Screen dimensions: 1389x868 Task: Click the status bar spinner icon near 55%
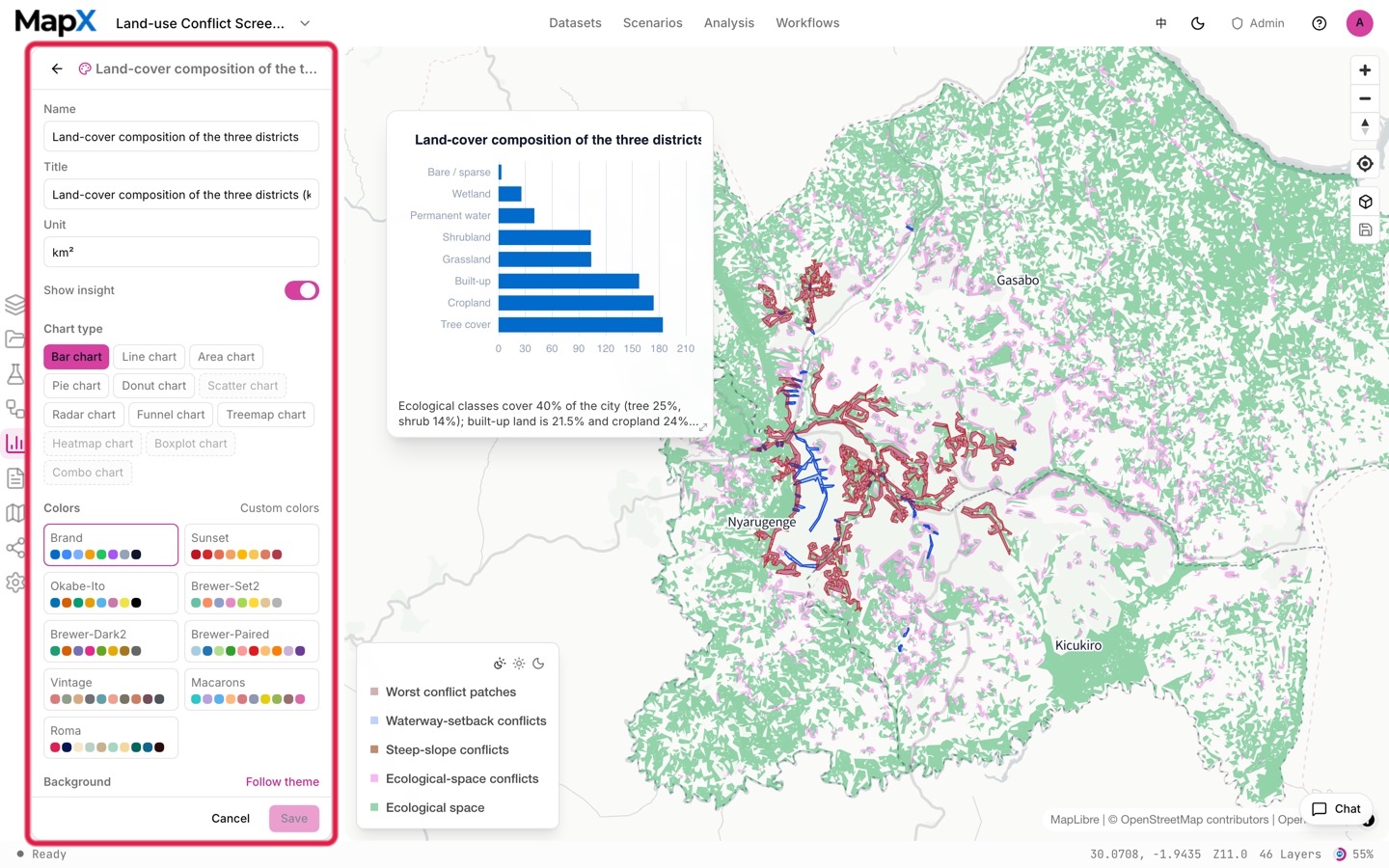(1340, 854)
